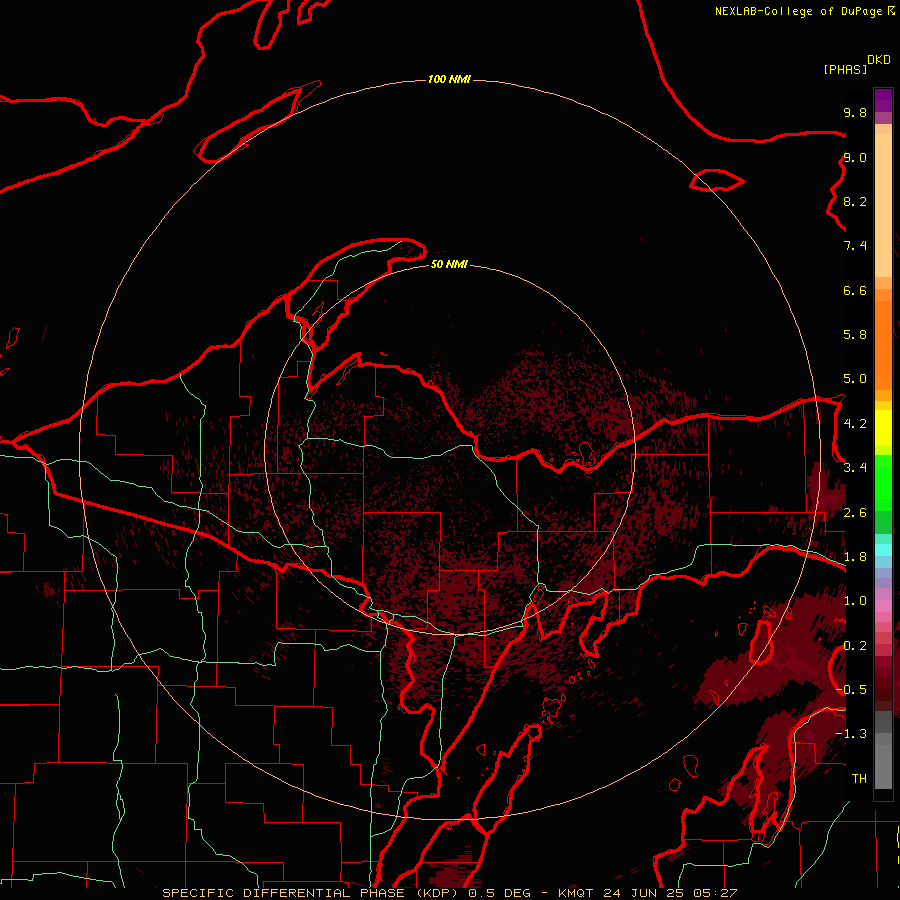The width and height of the screenshot is (900, 900).
Task: Click the 24 JUN 25 date text
Action: pos(643,893)
